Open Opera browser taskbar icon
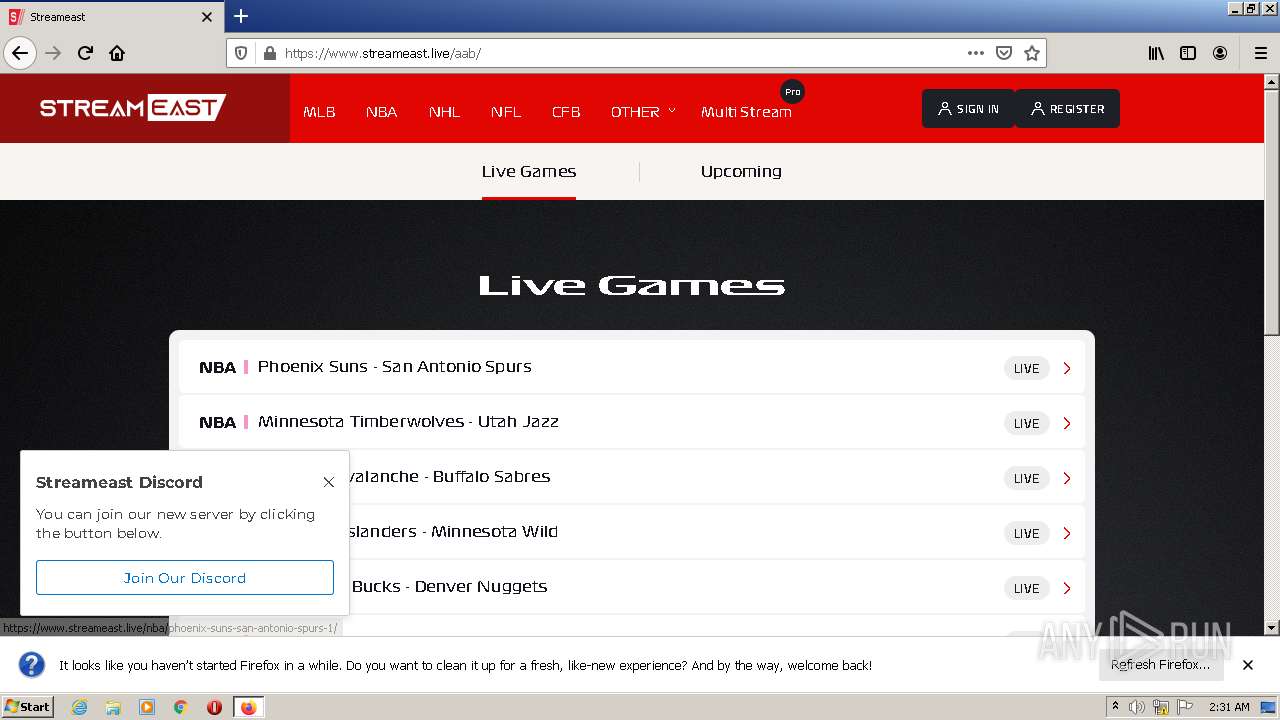Screen dimensions: 1280x720 coord(214,707)
